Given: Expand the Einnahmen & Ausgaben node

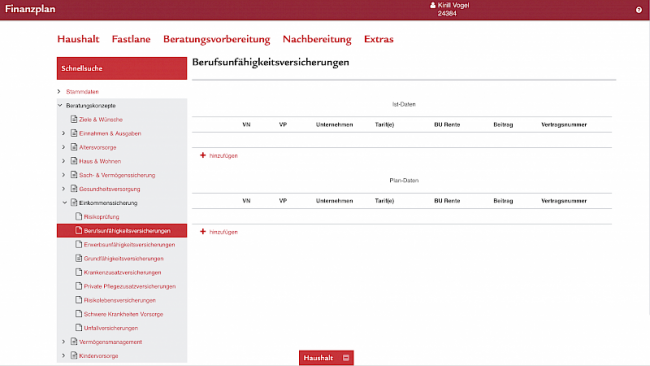Looking at the screenshot, I should point(63,133).
